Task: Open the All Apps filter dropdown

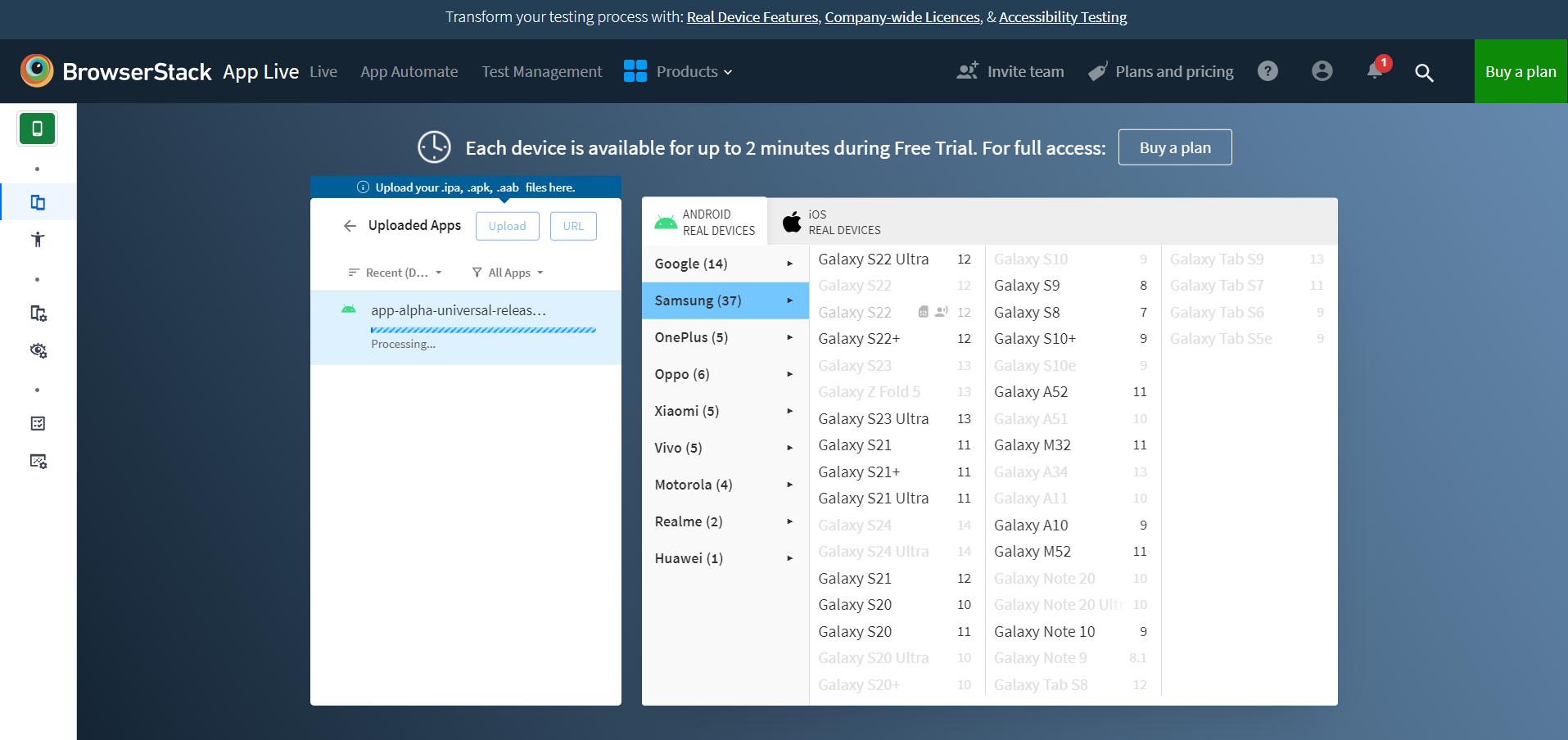Action: tap(508, 273)
